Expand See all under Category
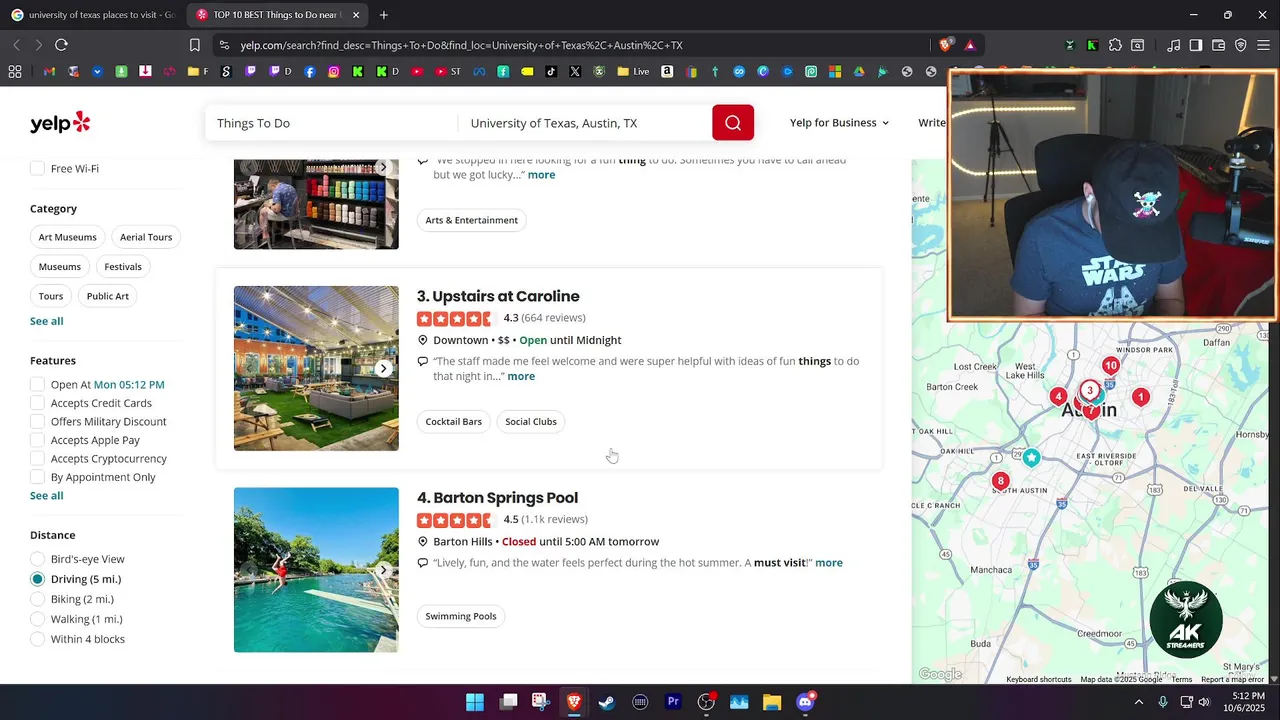The height and width of the screenshot is (720, 1280). pyautogui.click(x=46, y=321)
